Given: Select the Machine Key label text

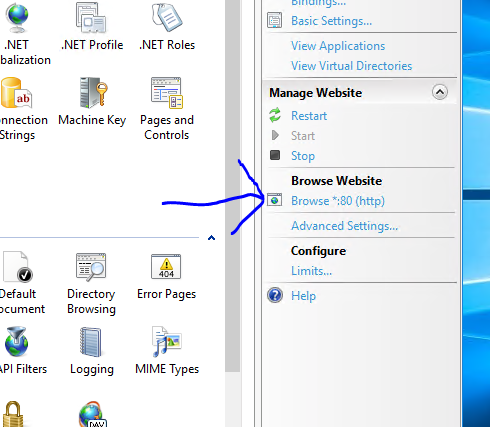Looking at the screenshot, I should pos(92,120).
